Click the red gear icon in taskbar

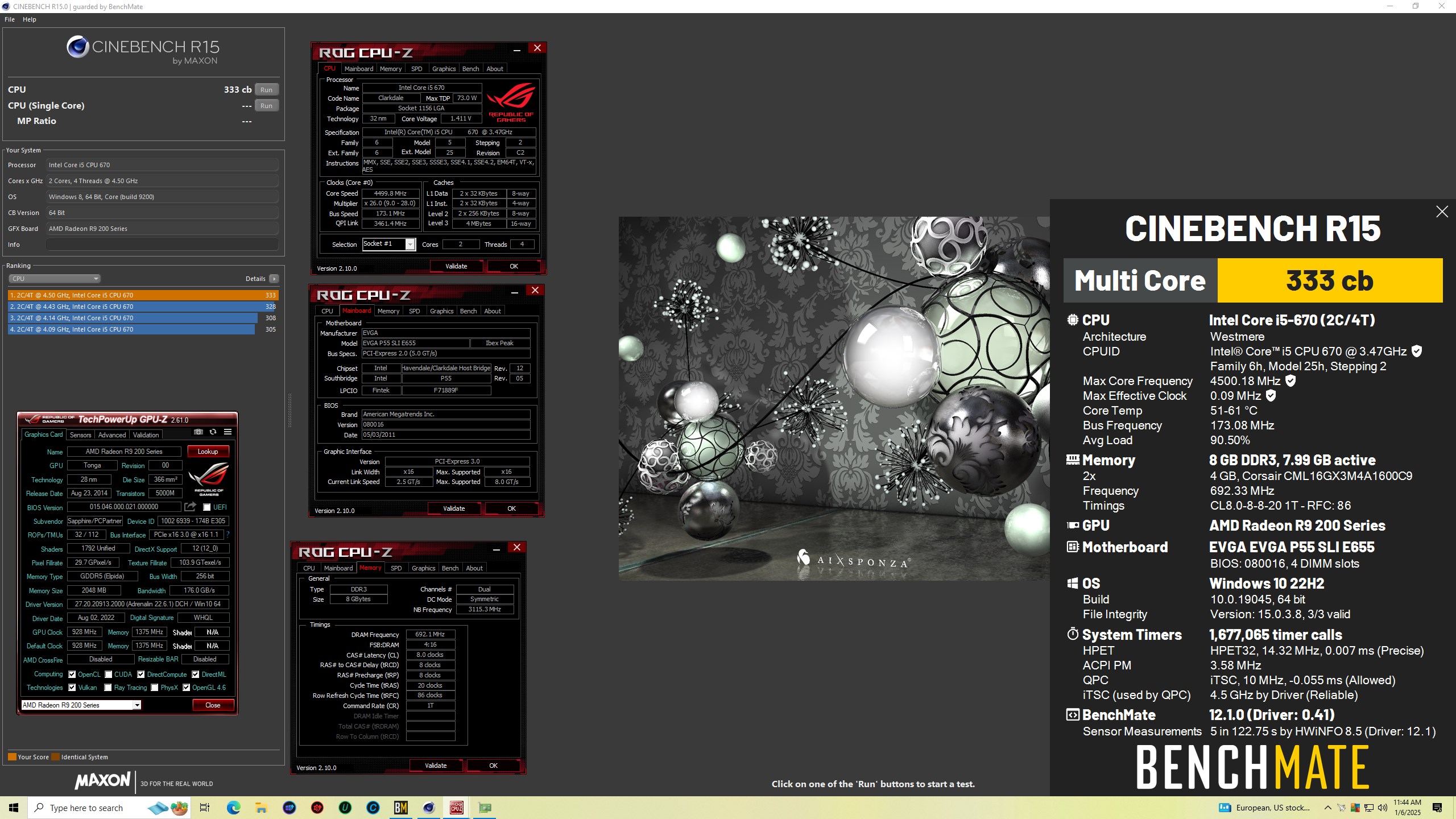317,808
